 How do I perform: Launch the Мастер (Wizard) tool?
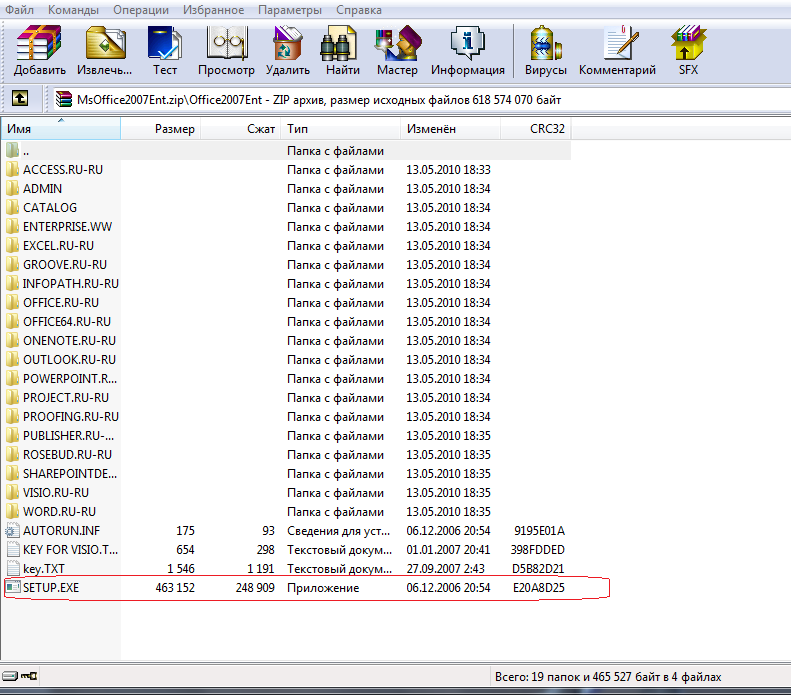click(x=398, y=43)
